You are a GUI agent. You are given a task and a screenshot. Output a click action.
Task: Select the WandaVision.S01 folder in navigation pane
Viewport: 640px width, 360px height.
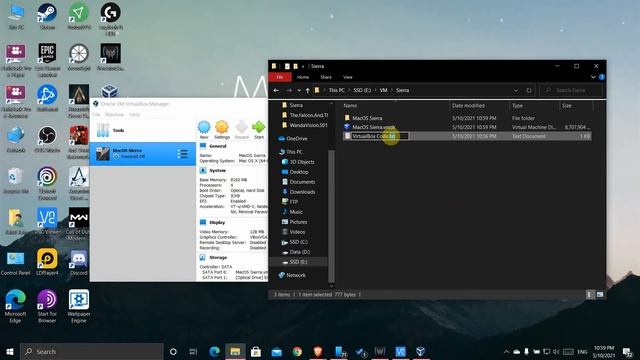[x=308, y=125]
